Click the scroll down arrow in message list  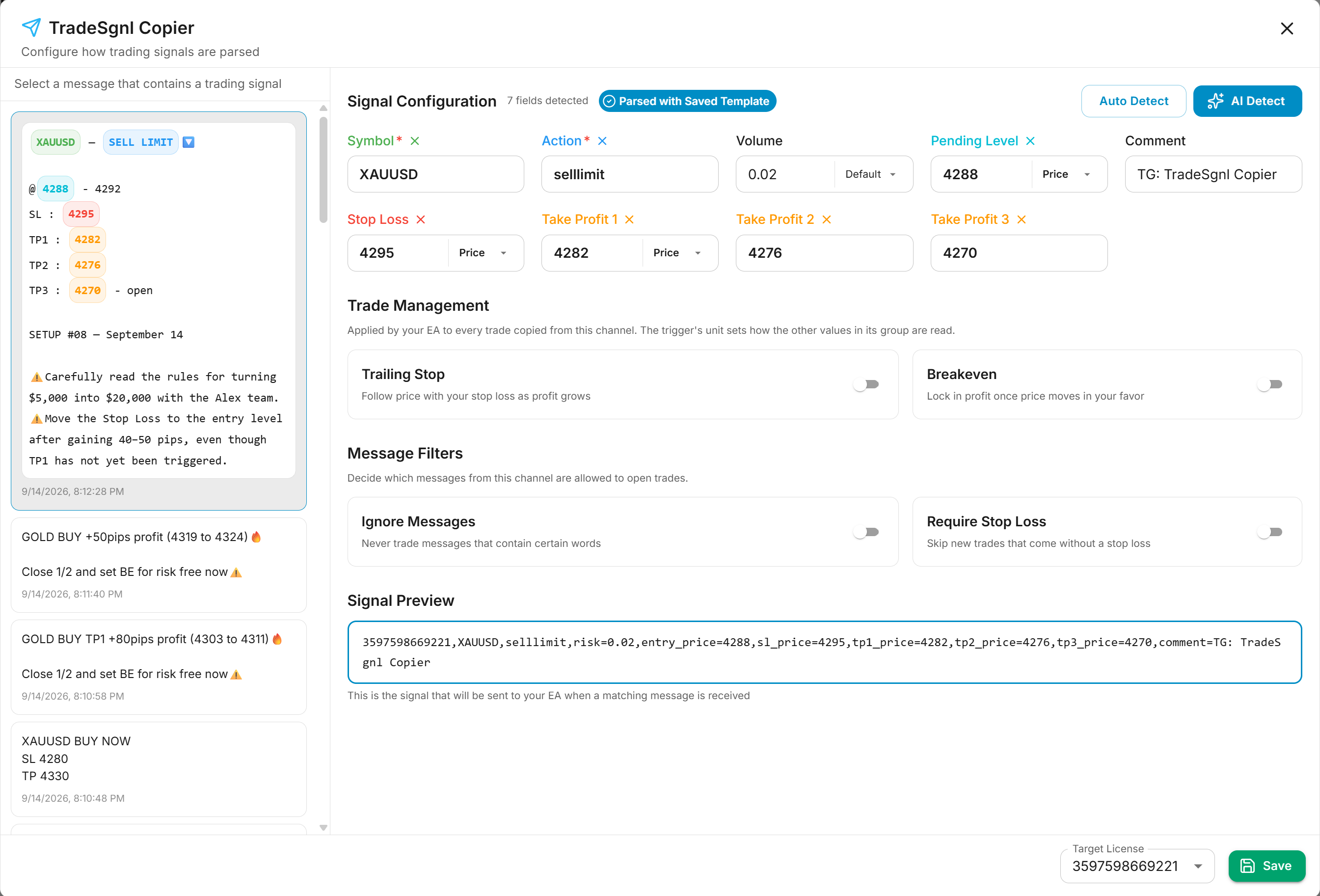coord(323,827)
